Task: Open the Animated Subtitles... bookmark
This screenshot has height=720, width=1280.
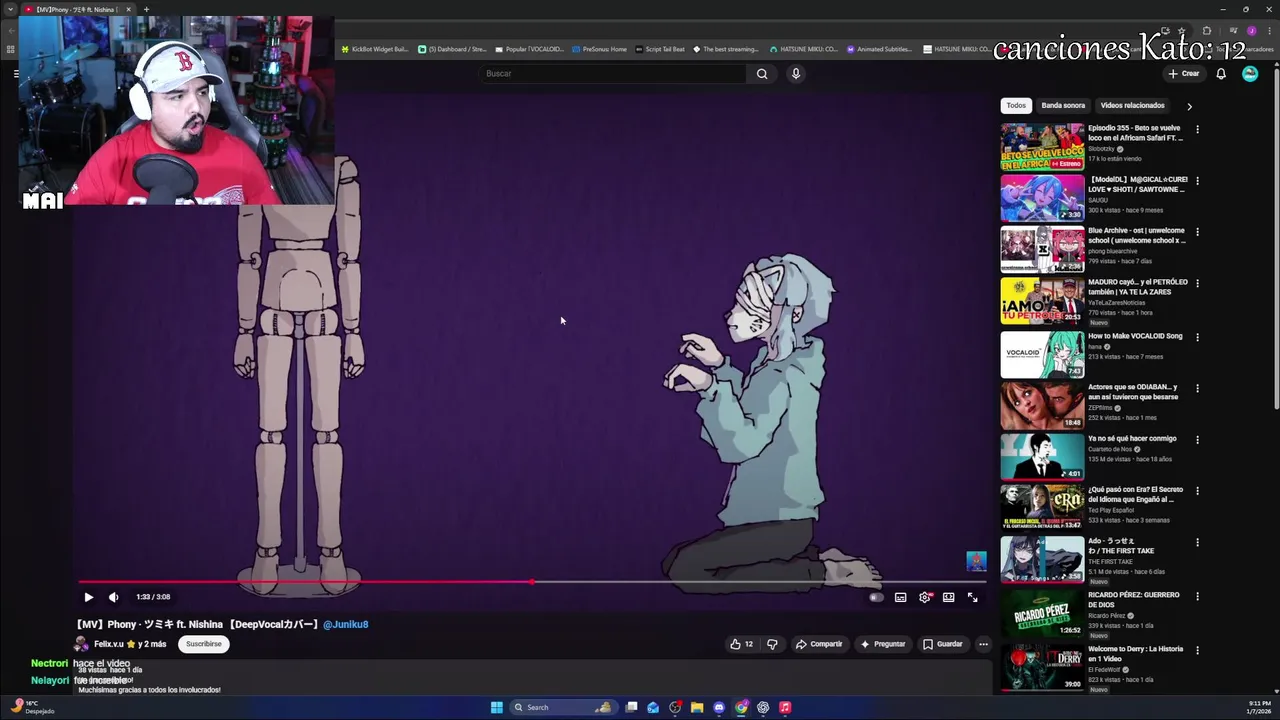Action: coord(879,49)
